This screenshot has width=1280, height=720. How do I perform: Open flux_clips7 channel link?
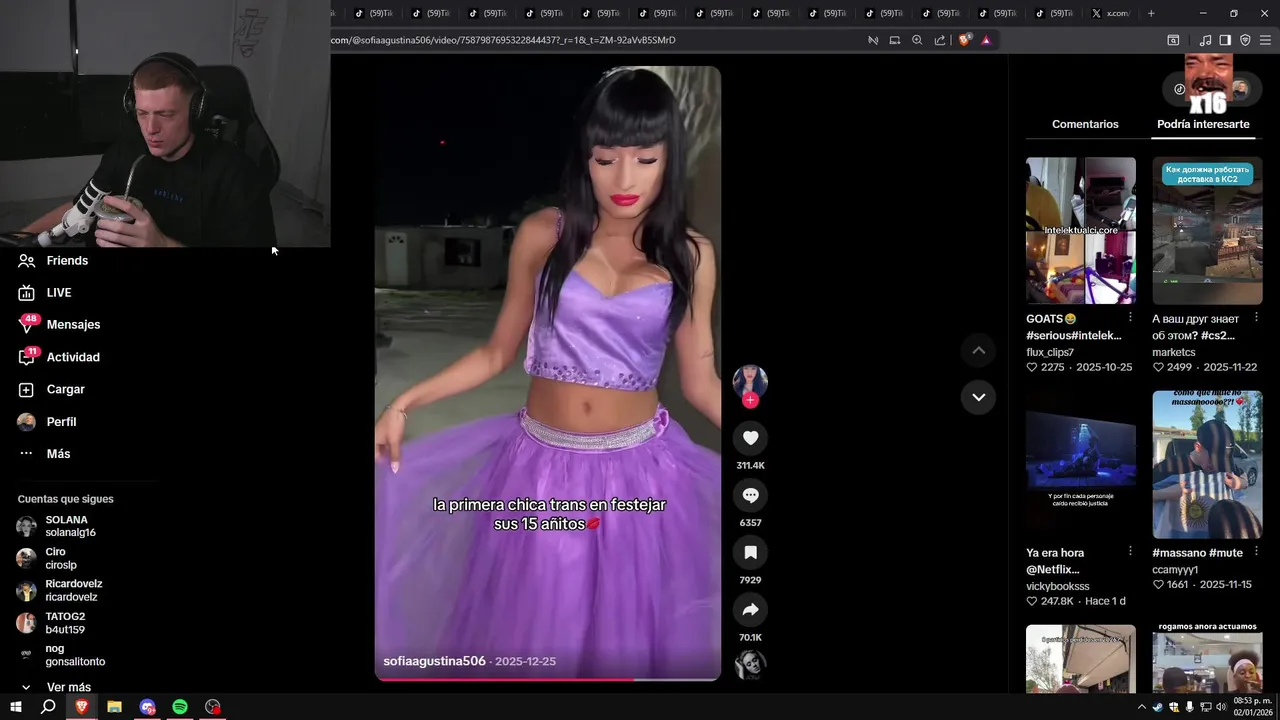[1050, 352]
